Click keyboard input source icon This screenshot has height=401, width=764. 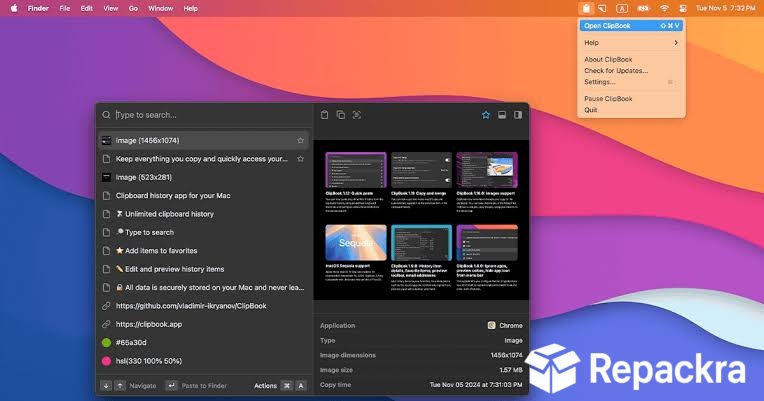[622, 8]
